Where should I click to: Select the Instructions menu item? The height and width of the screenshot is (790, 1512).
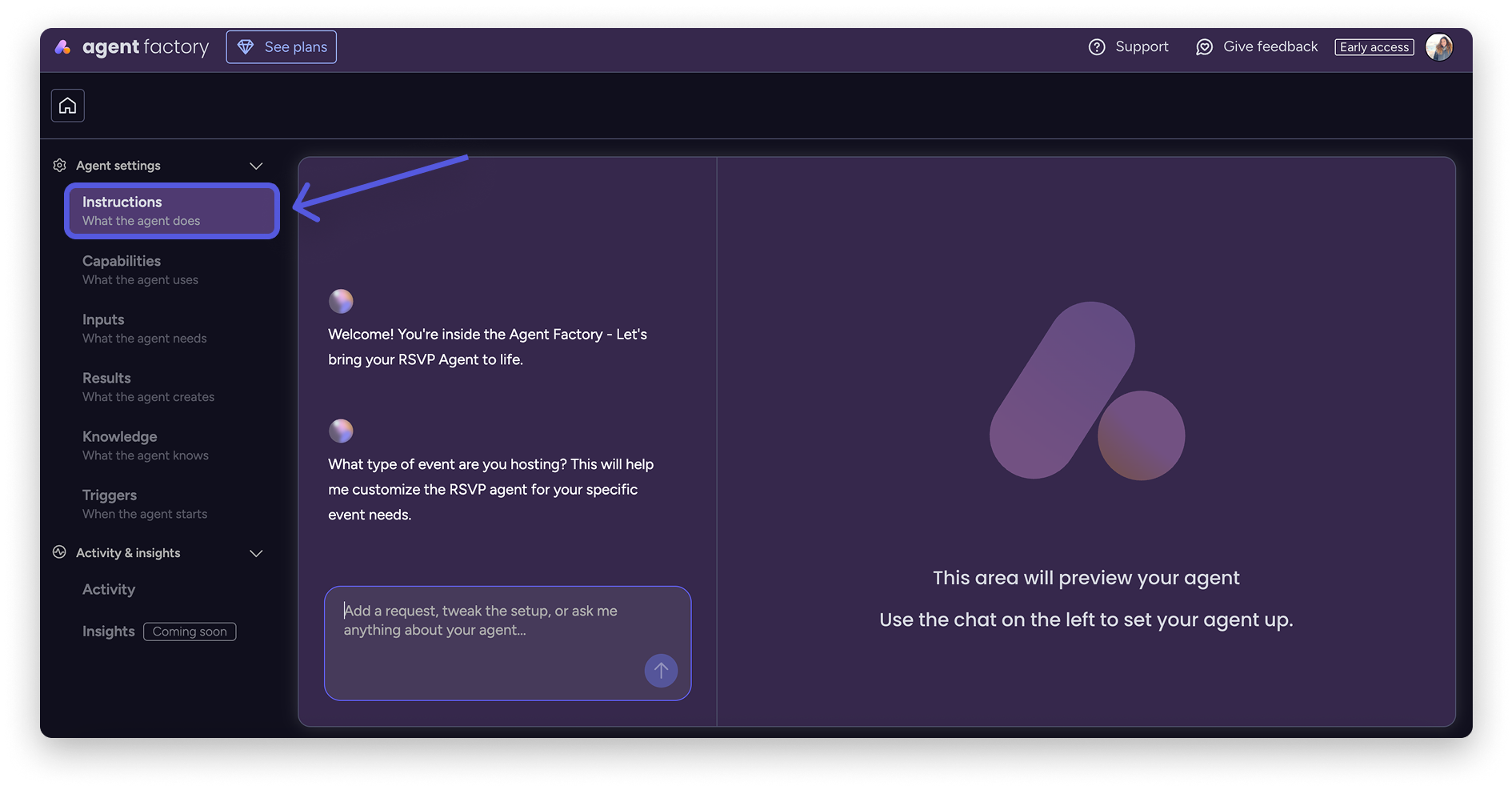click(x=172, y=211)
